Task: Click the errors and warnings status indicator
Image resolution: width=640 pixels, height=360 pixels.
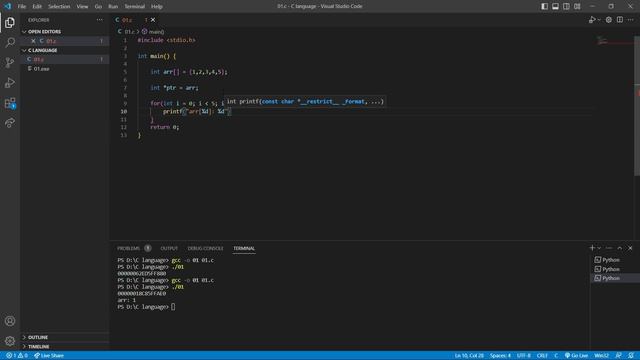Action: [17, 356]
